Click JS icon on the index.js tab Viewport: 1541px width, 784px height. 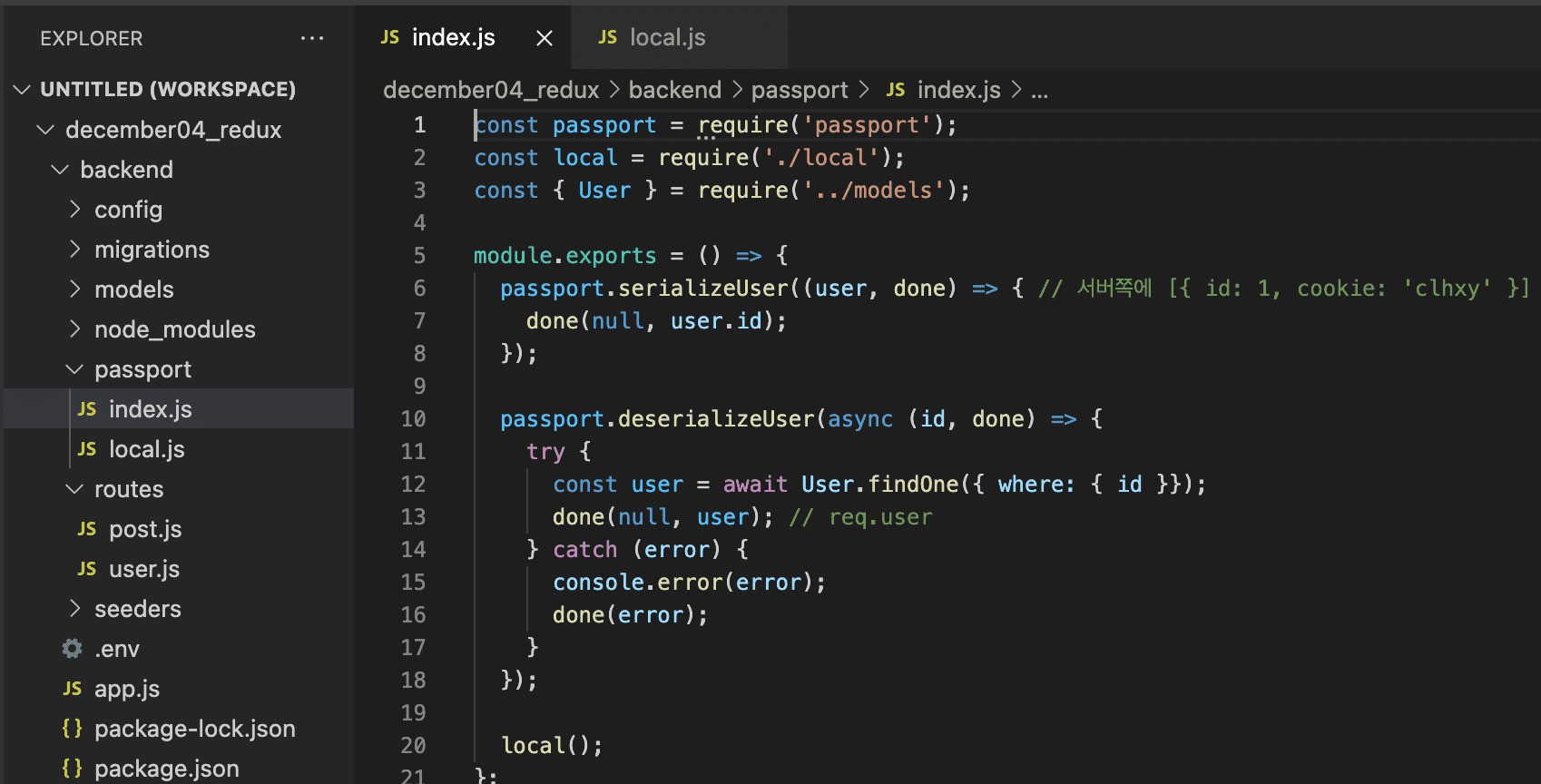coord(390,37)
